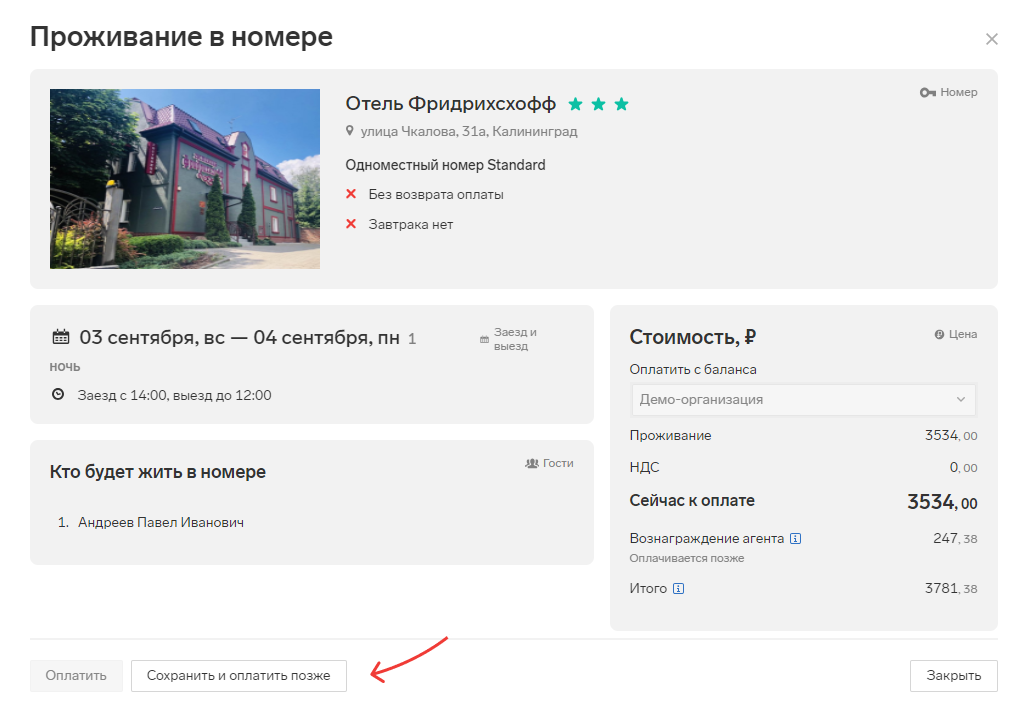This screenshot has height=712, width=1031.
Task: Click the third green star rating icon
Action: [621, 104]
